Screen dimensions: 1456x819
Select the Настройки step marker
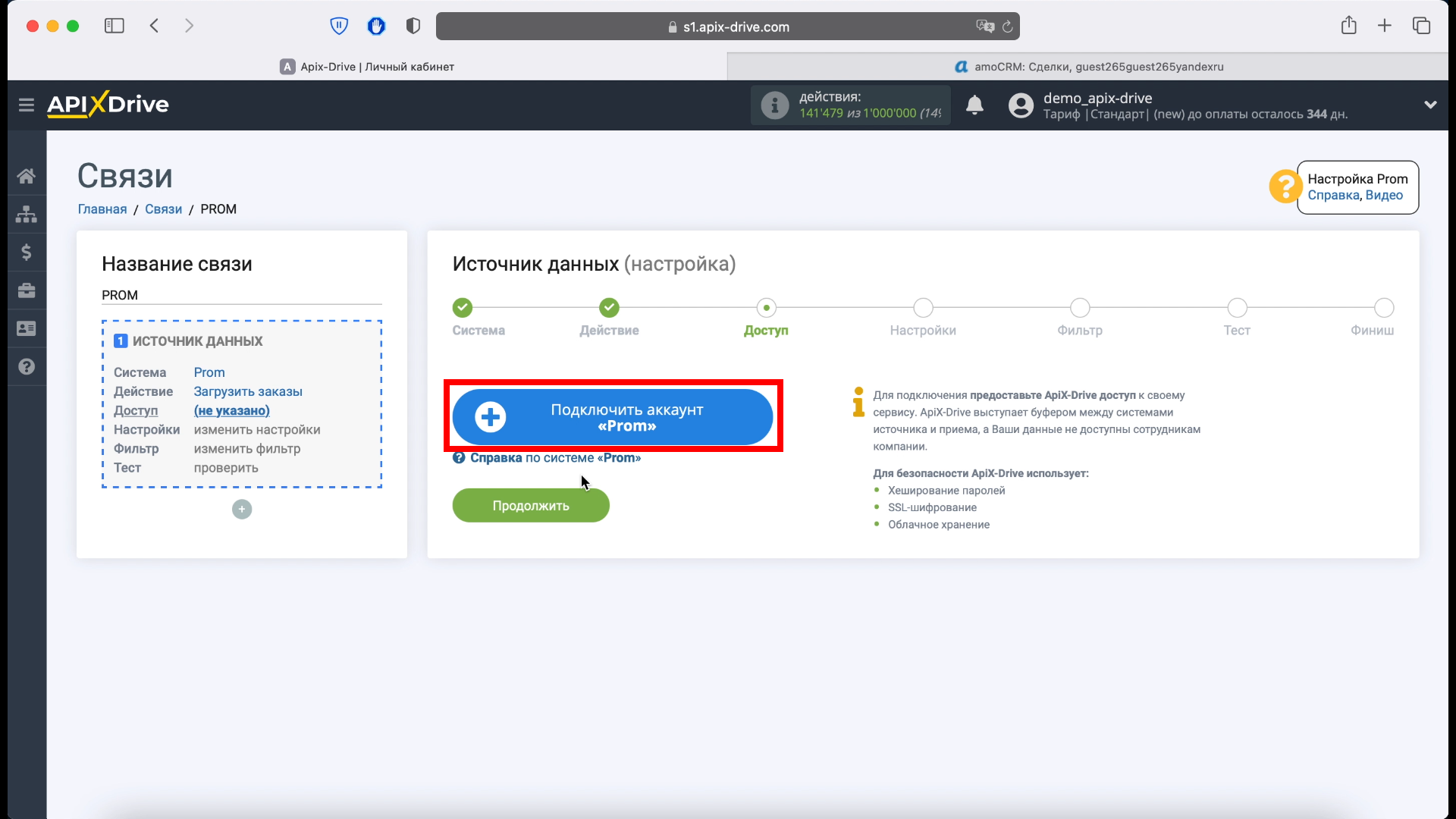pyautogui.click(x=923, y=308)
